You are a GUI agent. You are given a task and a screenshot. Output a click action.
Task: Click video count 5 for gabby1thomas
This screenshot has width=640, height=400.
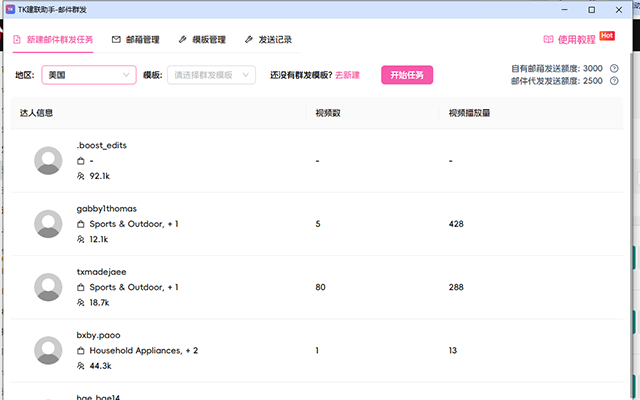point(318,224)
